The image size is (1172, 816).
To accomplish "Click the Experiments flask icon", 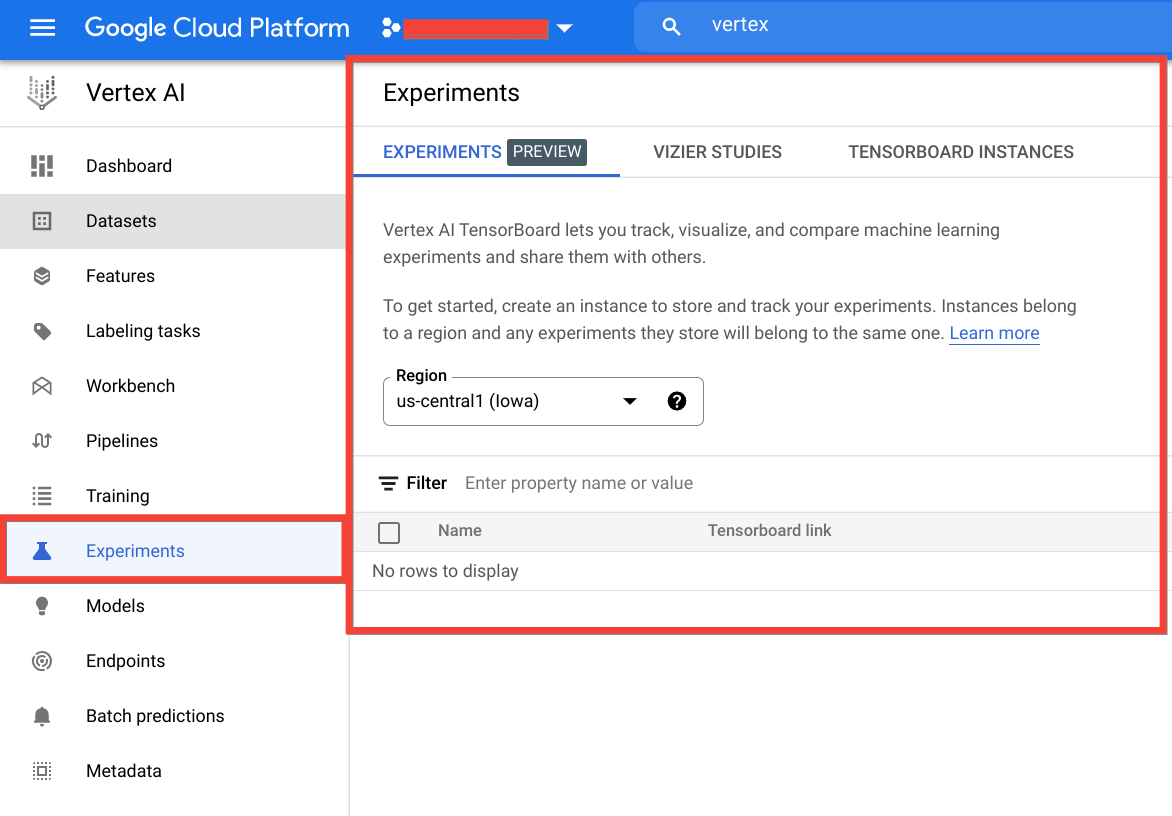I will (42, 551).
